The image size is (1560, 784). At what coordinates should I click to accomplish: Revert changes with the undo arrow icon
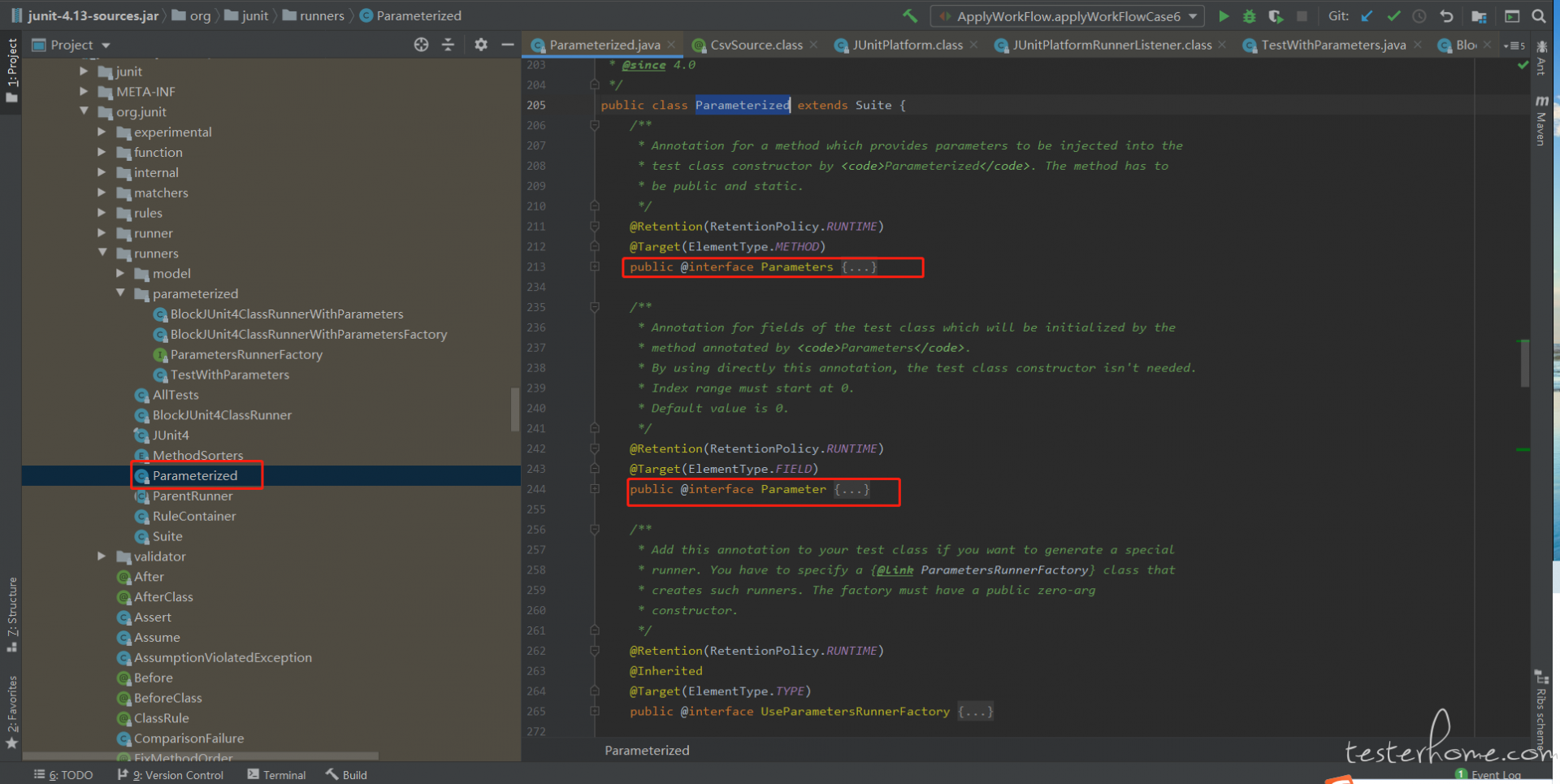pos(1446,15)
